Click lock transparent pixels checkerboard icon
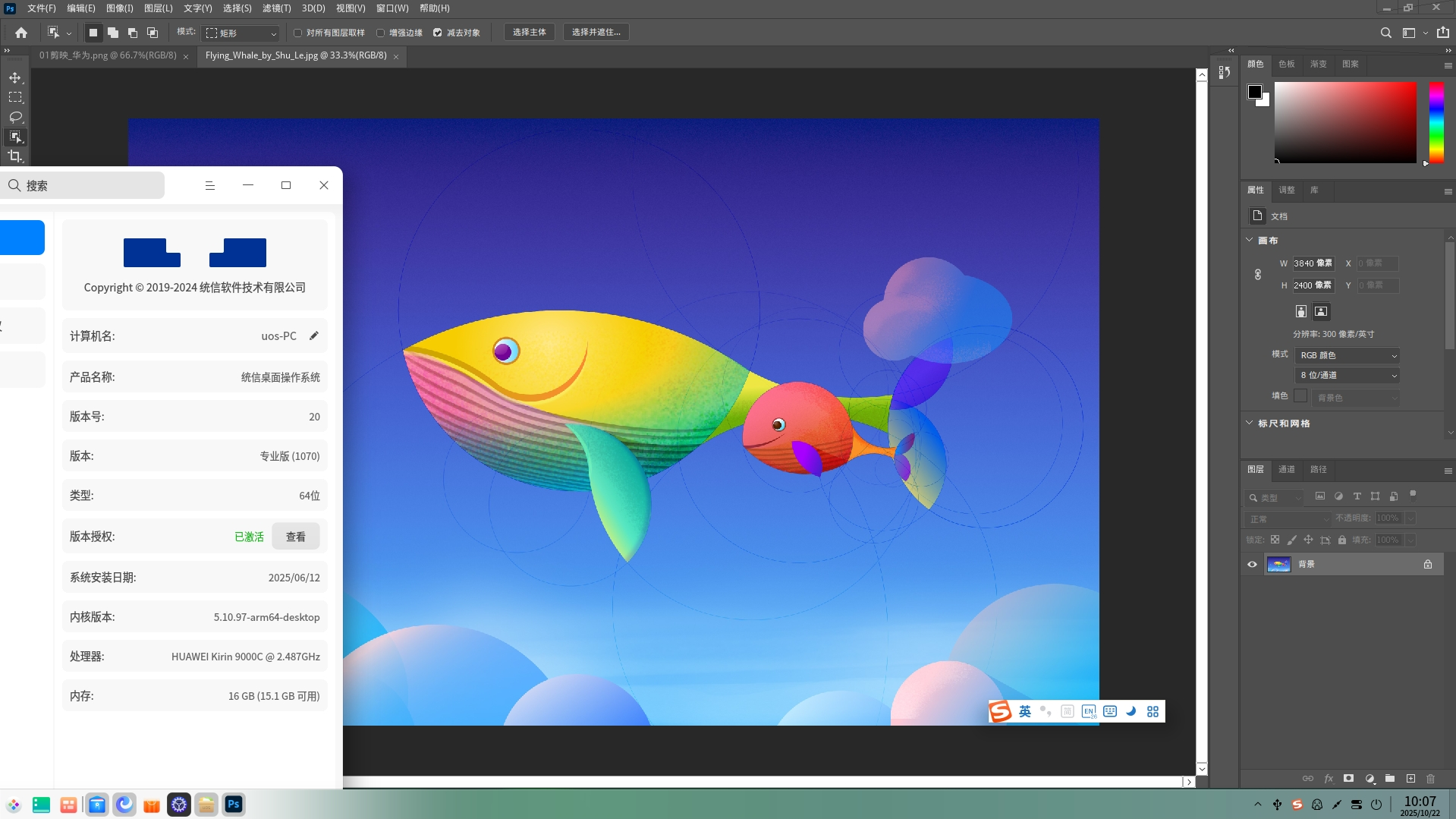1456x819 pixels. [x=1275, y=540]
